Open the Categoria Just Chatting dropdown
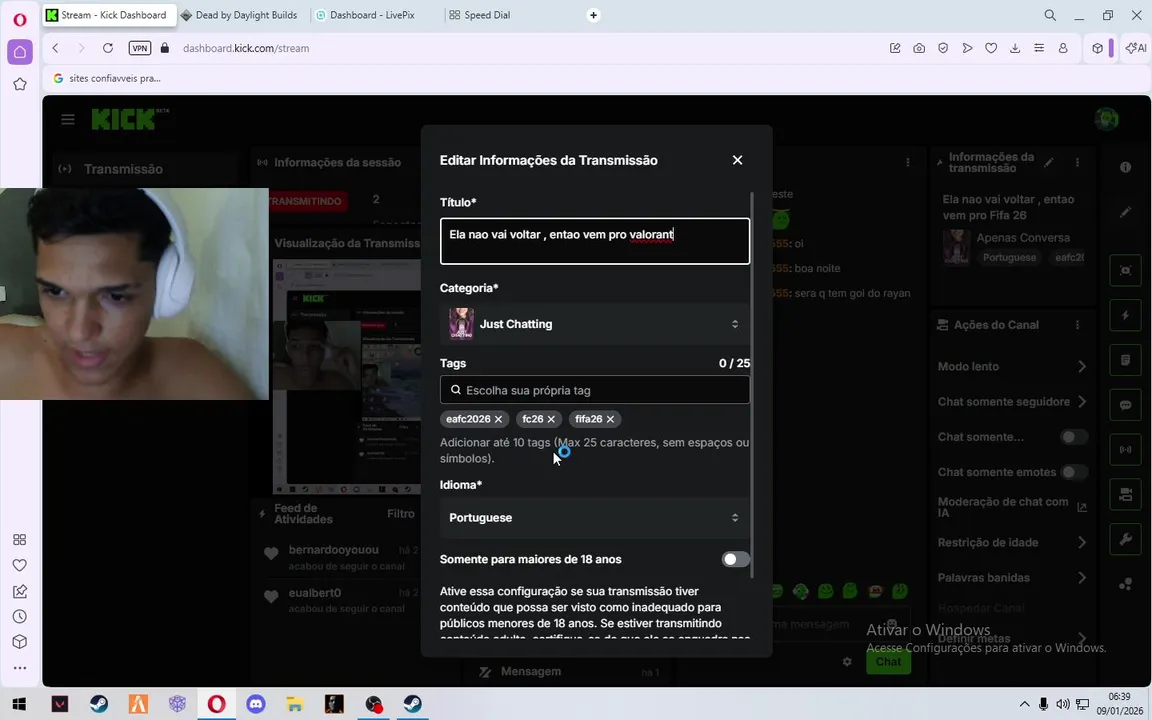 pos(594,324)
